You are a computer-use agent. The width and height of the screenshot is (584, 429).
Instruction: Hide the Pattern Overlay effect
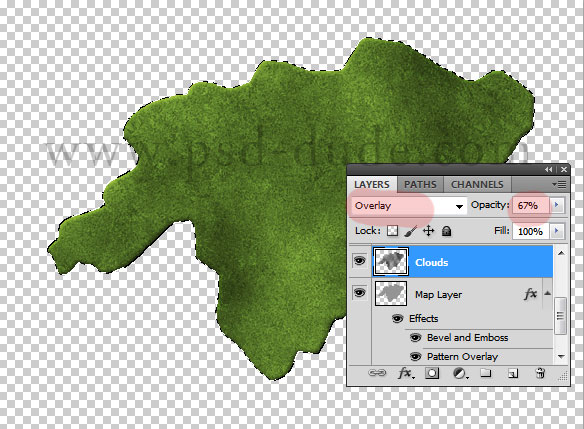415,356
